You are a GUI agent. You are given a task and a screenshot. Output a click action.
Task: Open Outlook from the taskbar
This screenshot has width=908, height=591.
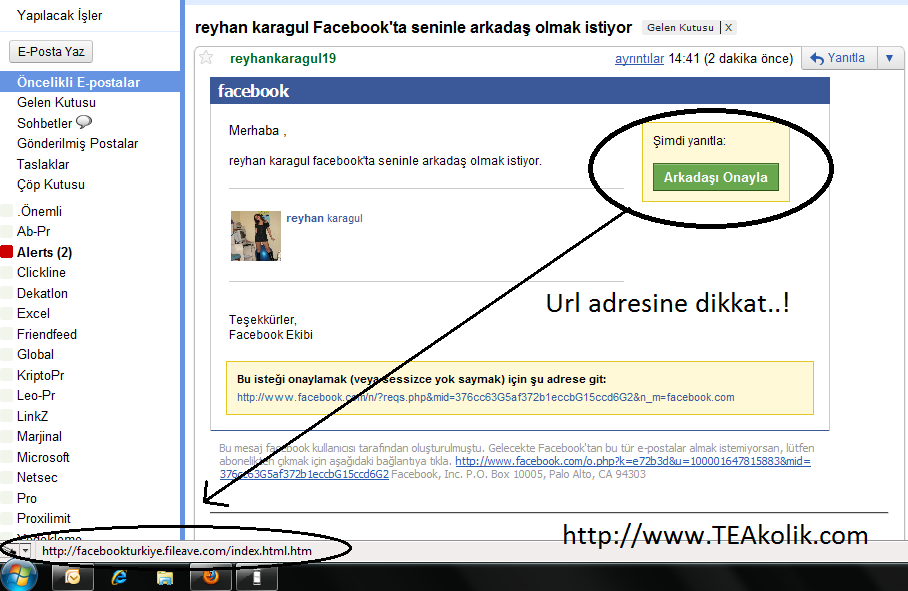[72, 577]
